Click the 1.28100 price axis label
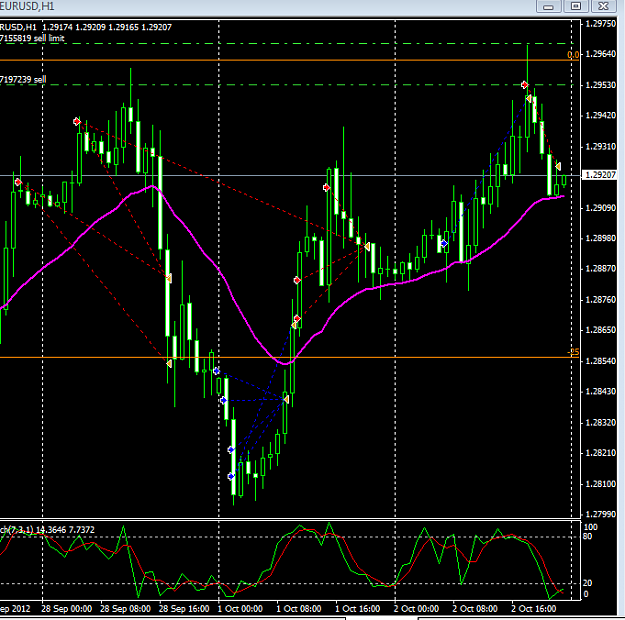Viewport: 625px width, 620px height. click(x=600, y=484)
